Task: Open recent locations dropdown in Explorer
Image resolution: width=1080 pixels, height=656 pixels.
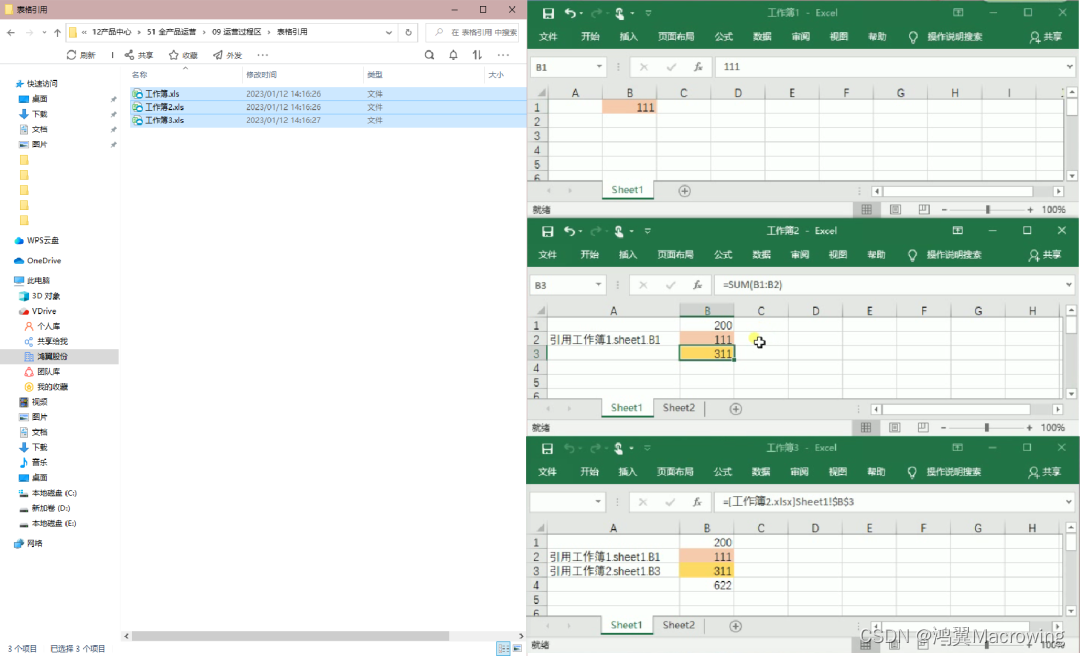Action: (45, 32)
